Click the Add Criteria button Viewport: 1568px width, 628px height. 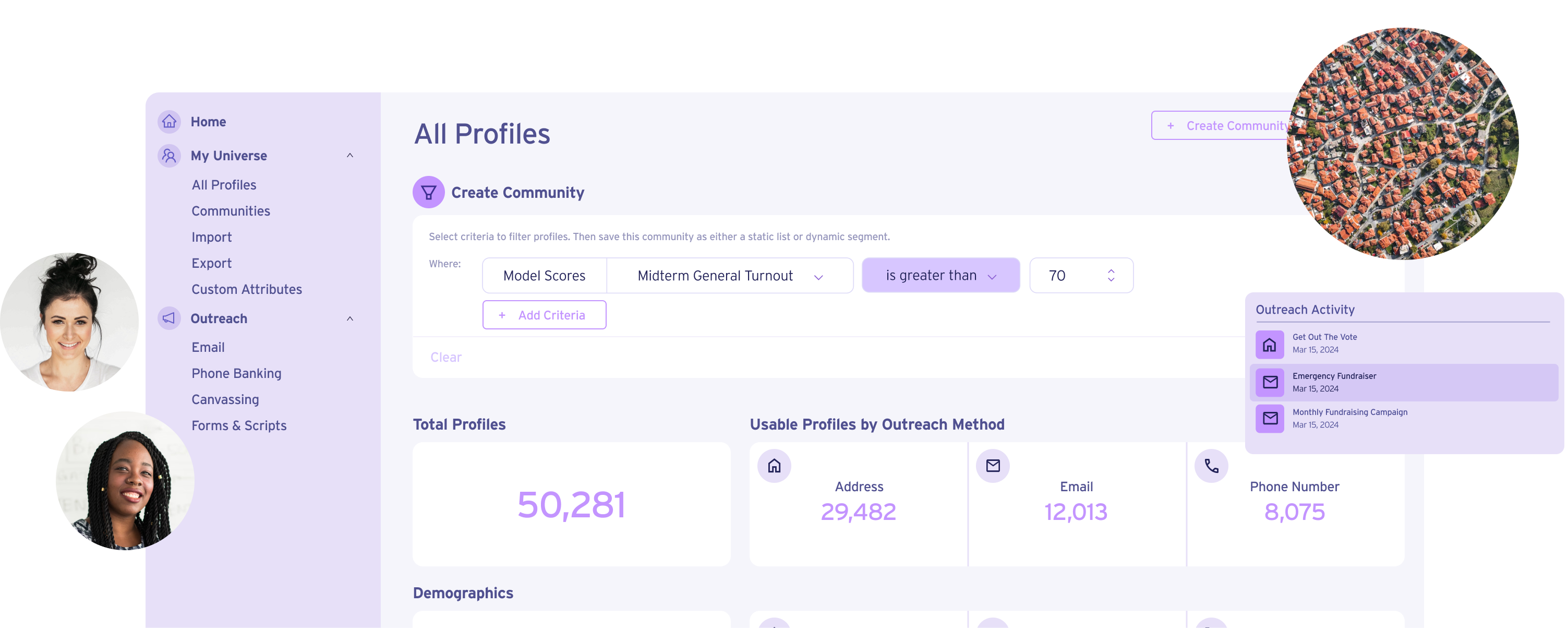pos(544,315)
